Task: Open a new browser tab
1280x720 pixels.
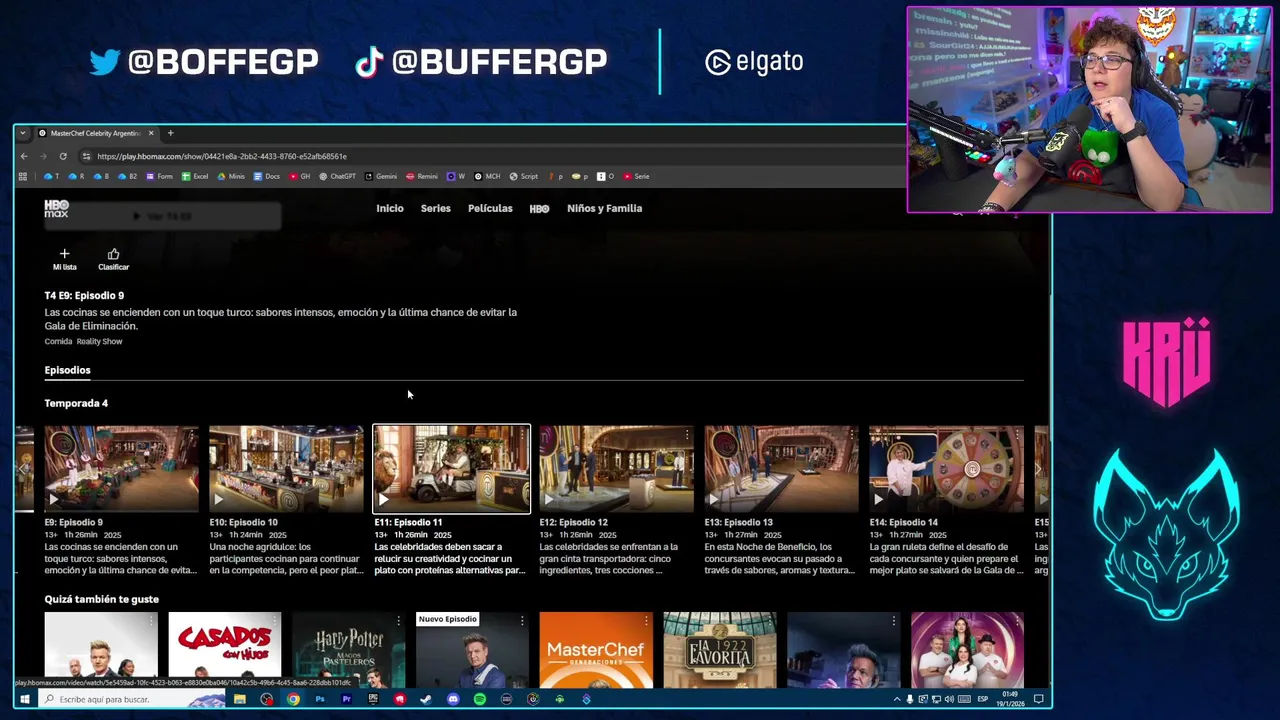Action: [x=170, y=133]
